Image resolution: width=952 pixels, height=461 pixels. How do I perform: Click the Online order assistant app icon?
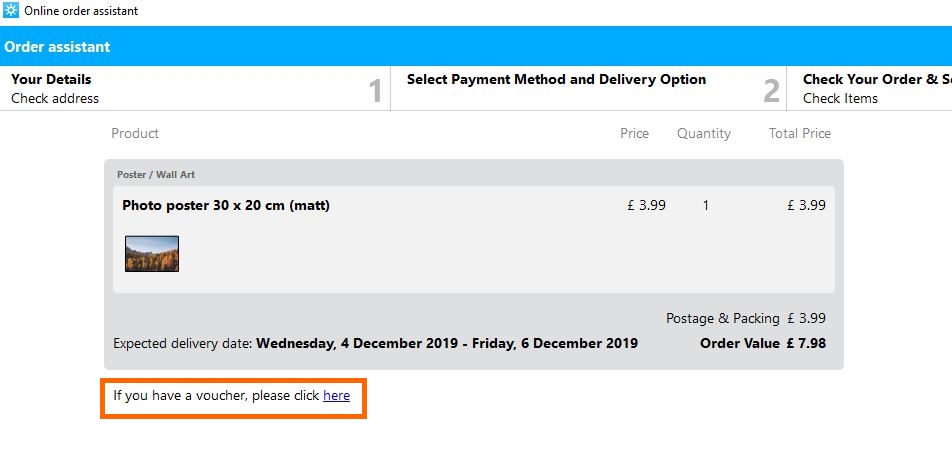(x=11, y=11)
